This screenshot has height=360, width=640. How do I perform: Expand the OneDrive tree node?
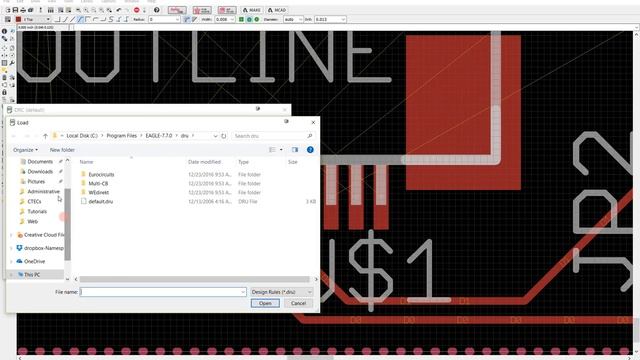click(x=11, y=261)
